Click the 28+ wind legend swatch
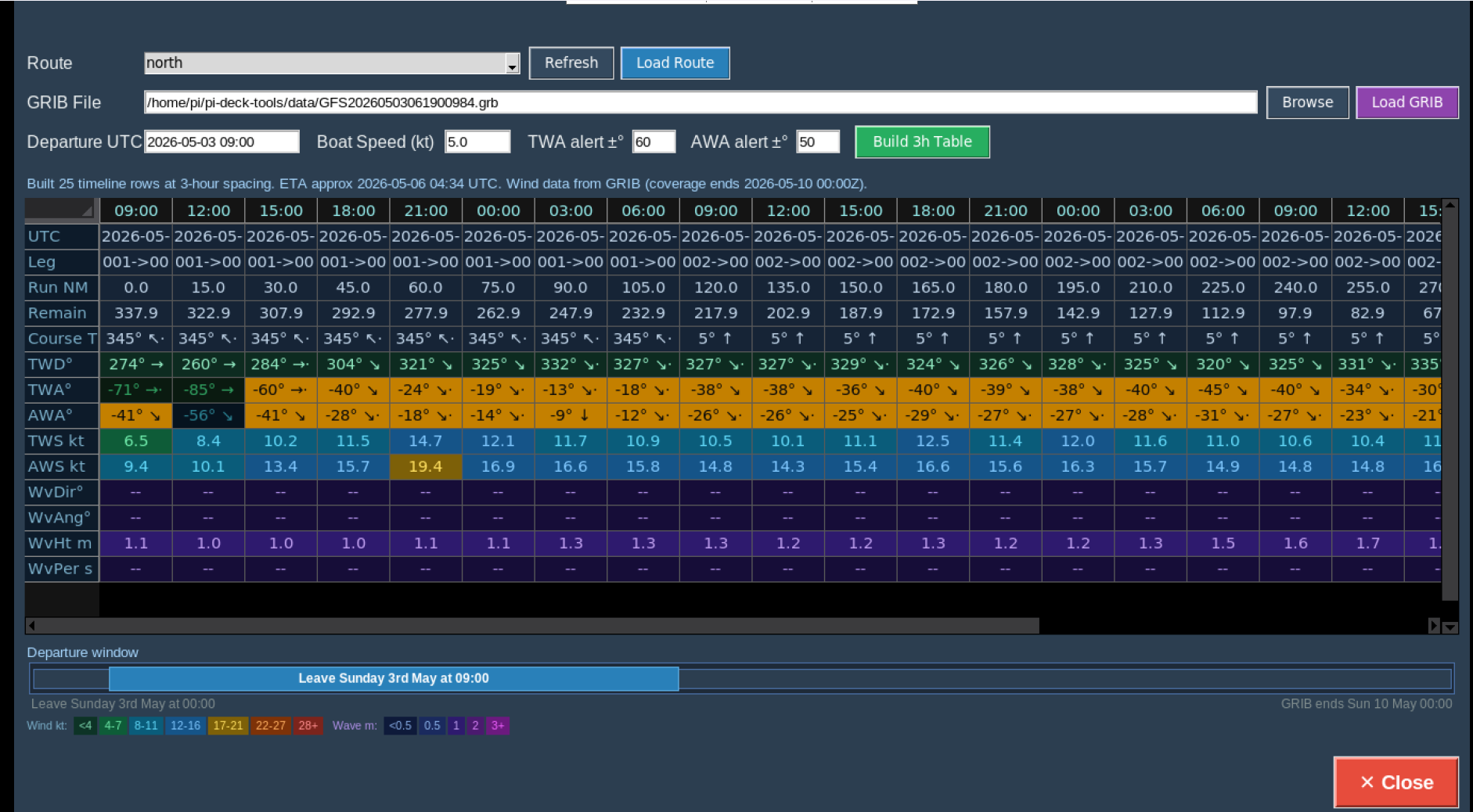Image resolution: width=1473 pixels, height=812 pixels. (308, 726)
